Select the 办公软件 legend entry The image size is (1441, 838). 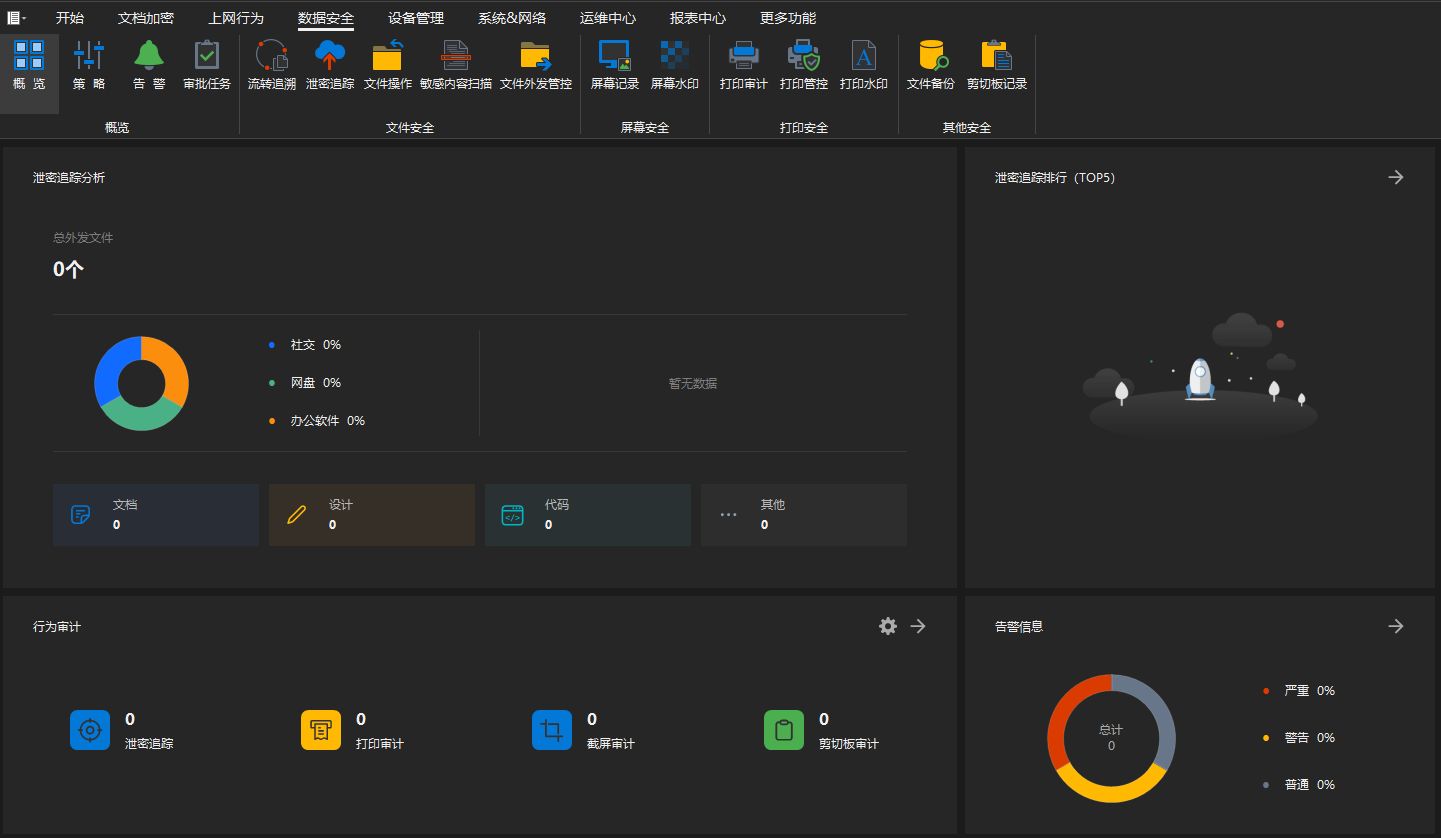(317, 420)
